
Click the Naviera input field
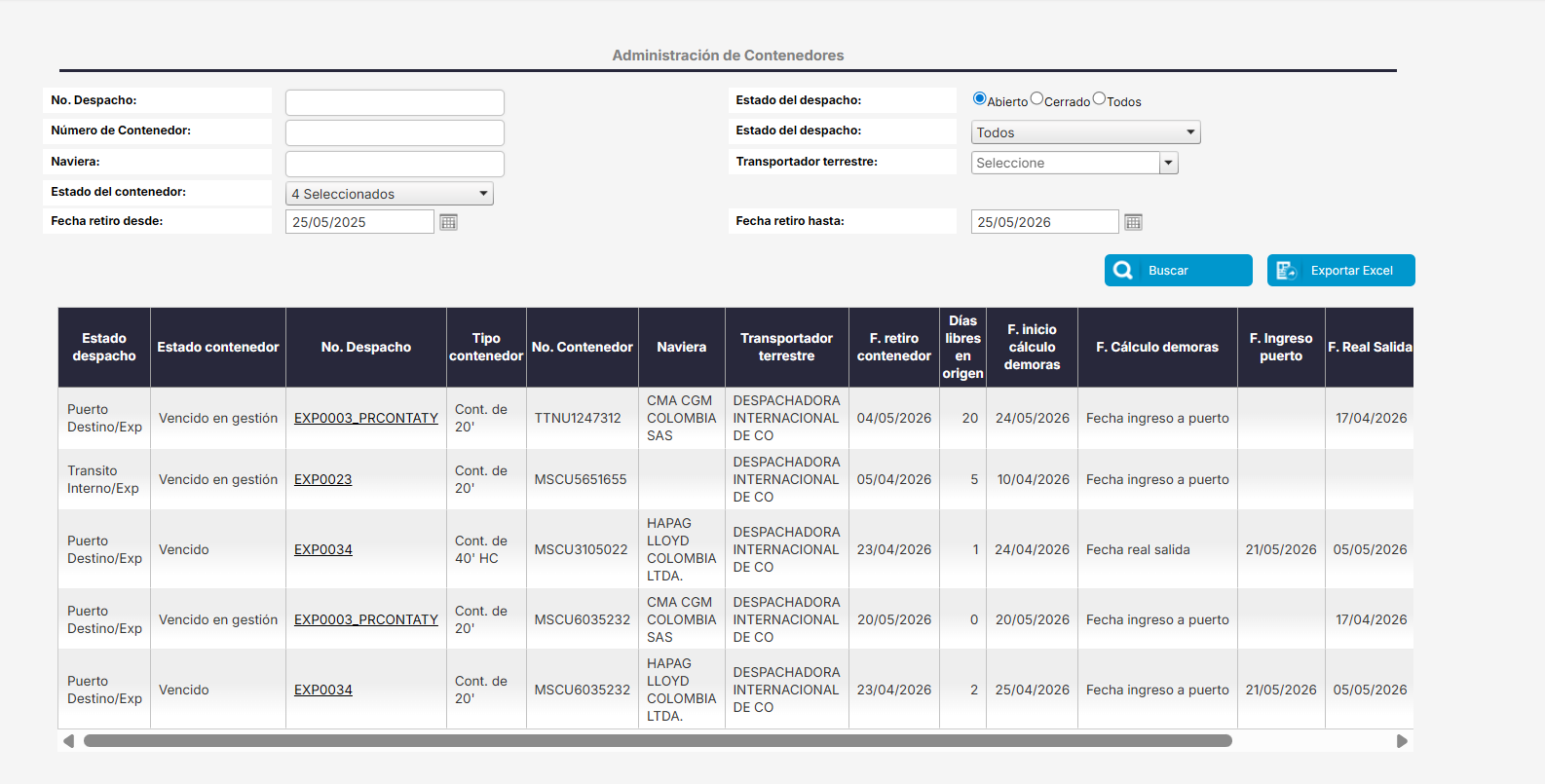[x=395, y=164]
